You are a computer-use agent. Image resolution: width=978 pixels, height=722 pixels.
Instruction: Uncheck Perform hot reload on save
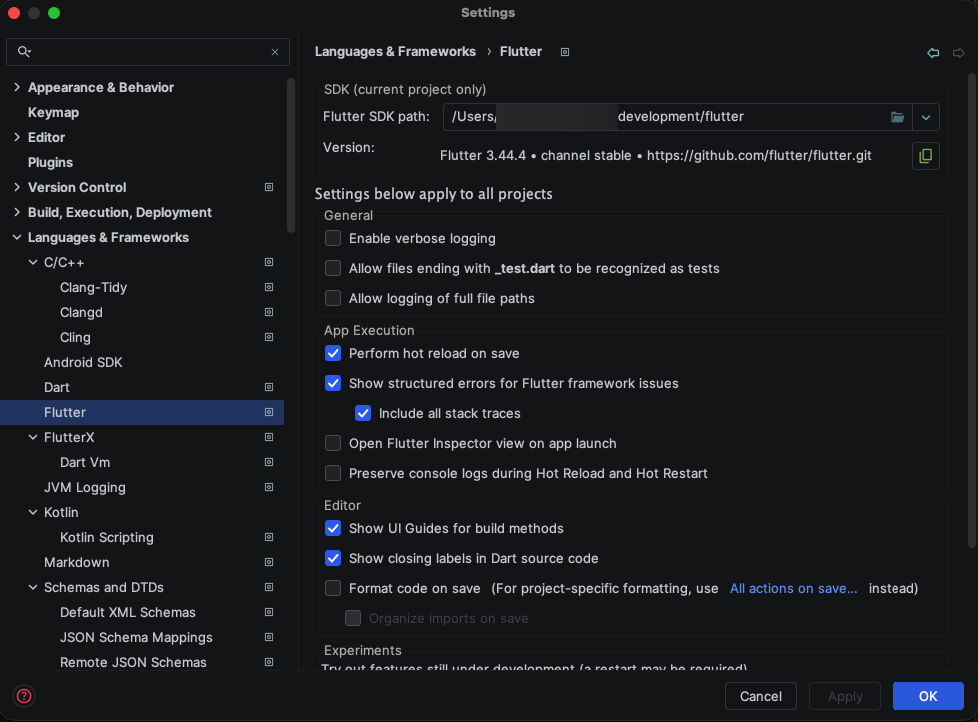[333, 353]
